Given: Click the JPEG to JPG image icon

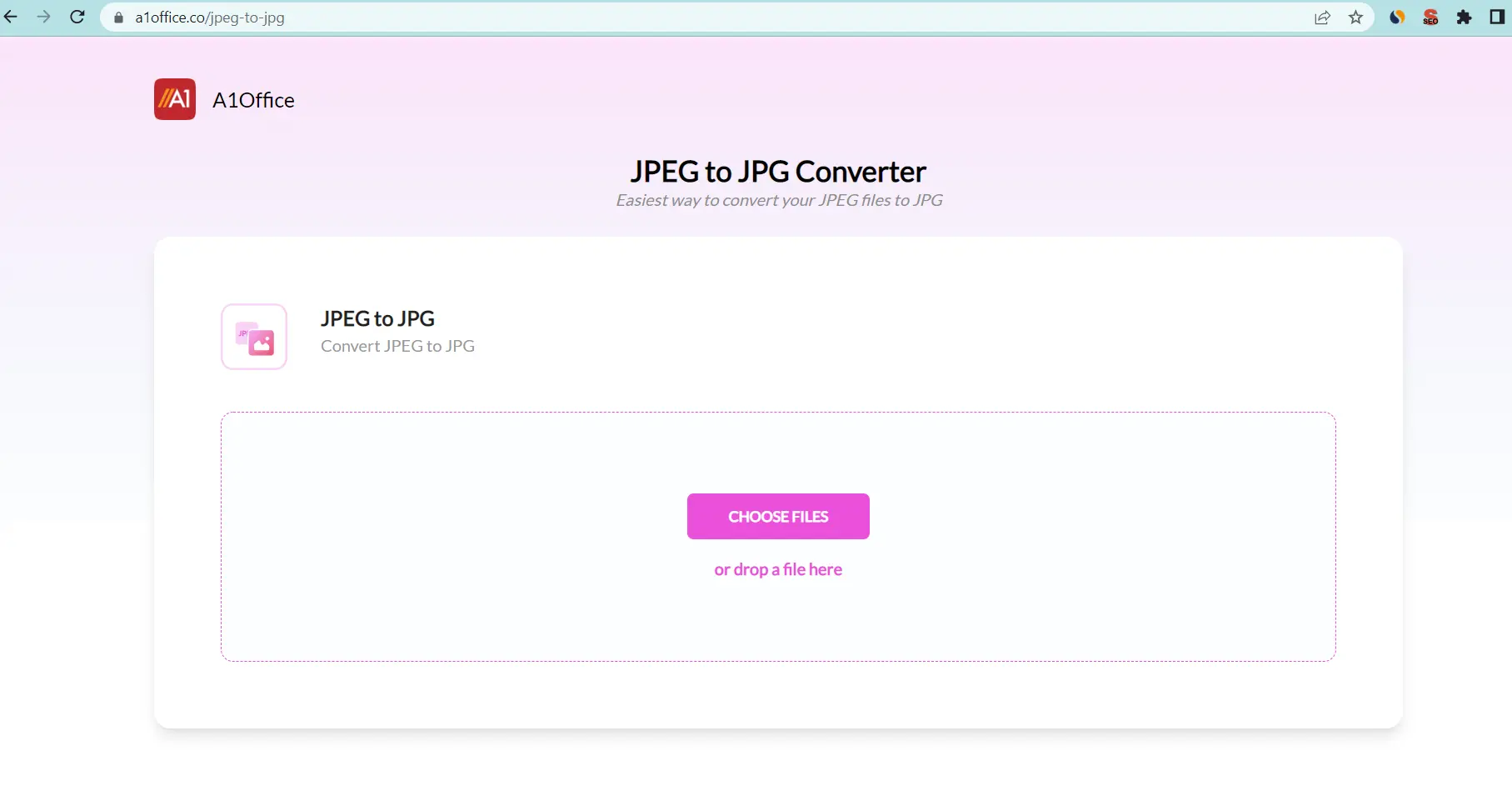Looking at the screenshot, I should 254,337.
